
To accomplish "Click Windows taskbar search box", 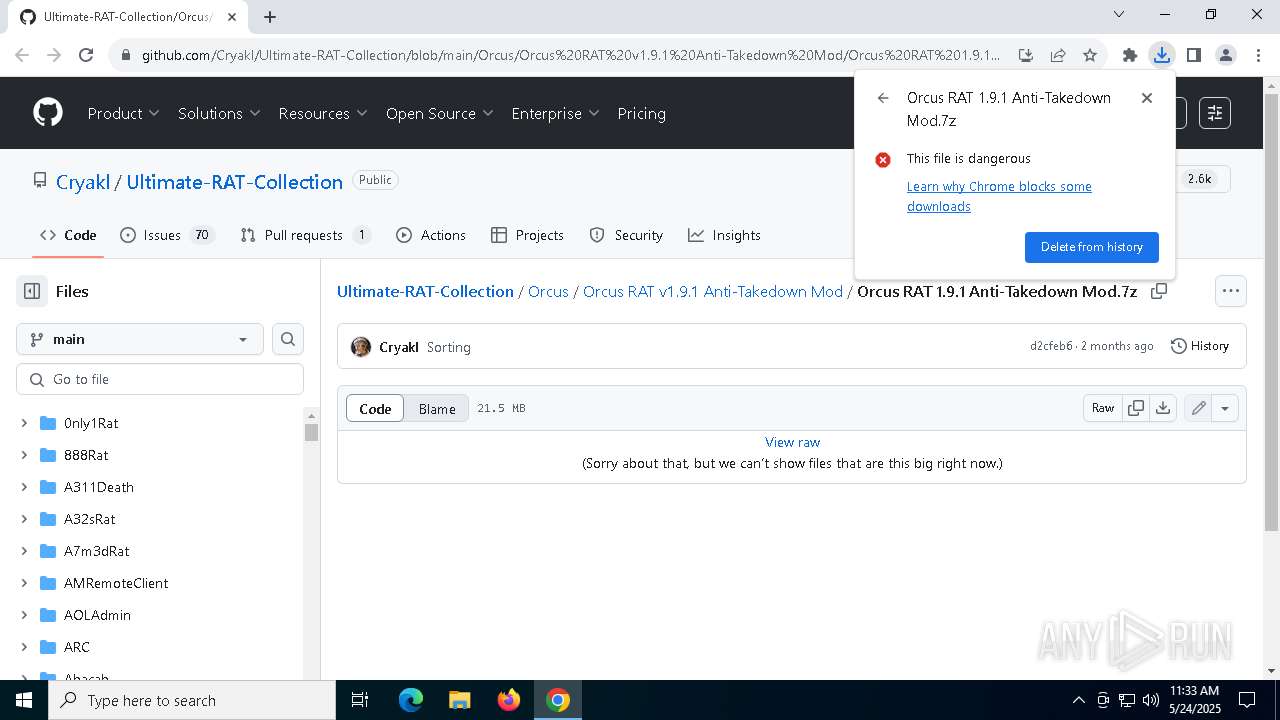I will [192, 700].
